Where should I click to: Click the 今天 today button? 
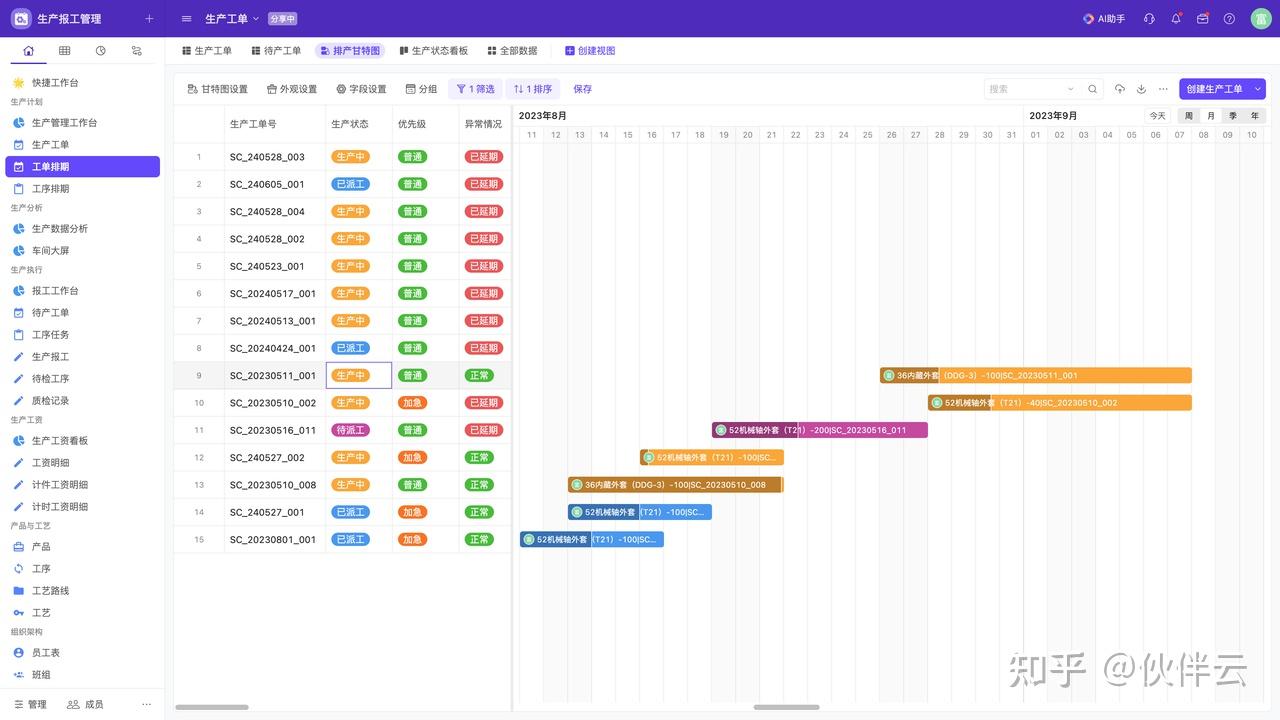[x=1156, y=115]
